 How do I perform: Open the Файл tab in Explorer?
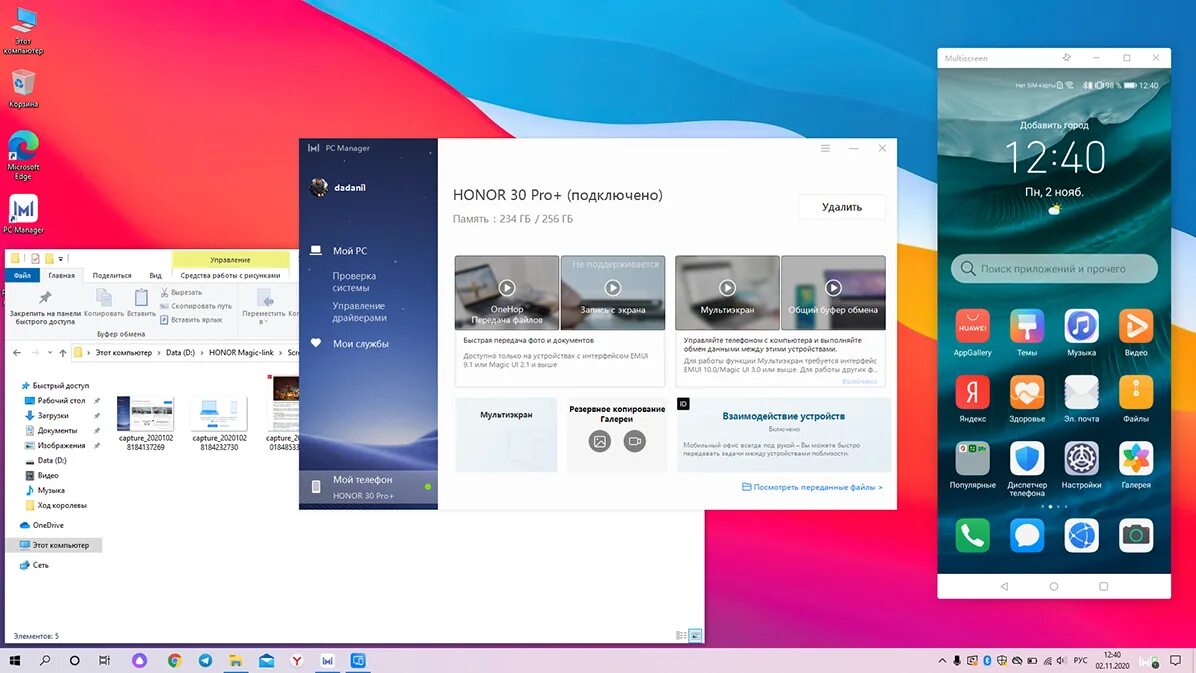point(22,275)
